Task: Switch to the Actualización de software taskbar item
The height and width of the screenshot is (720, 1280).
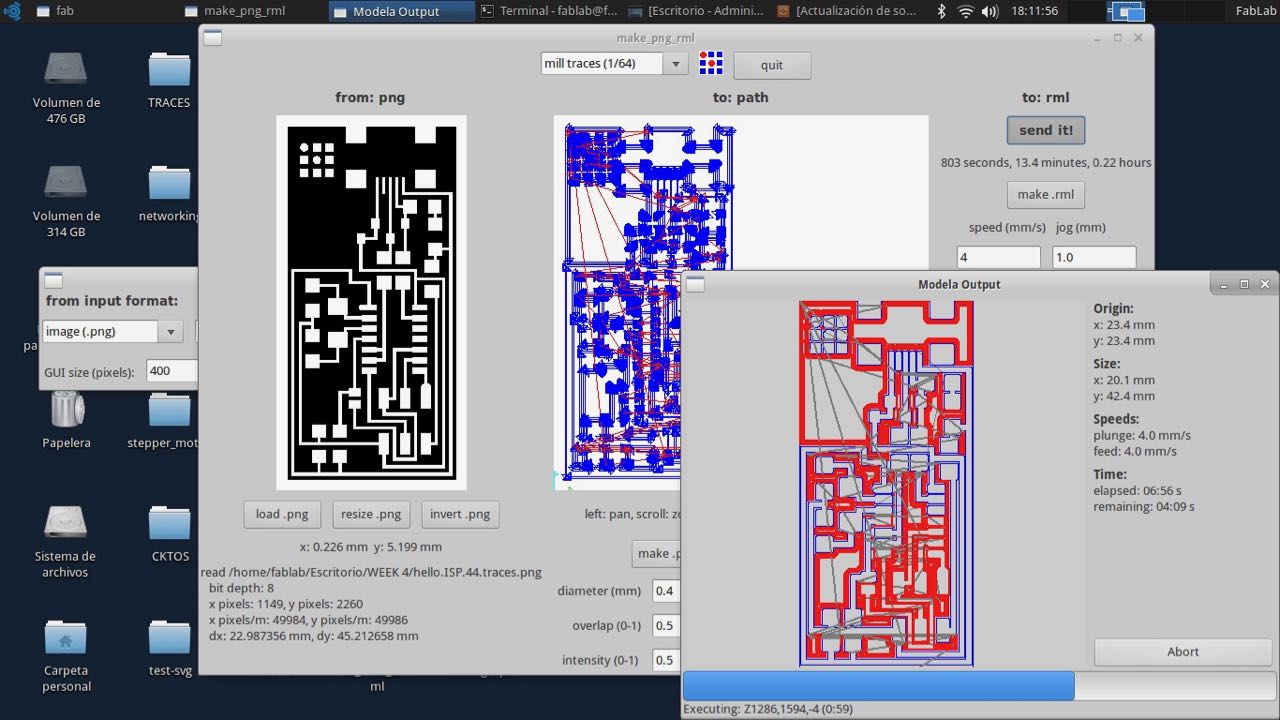Action: (x=846, y=11)
